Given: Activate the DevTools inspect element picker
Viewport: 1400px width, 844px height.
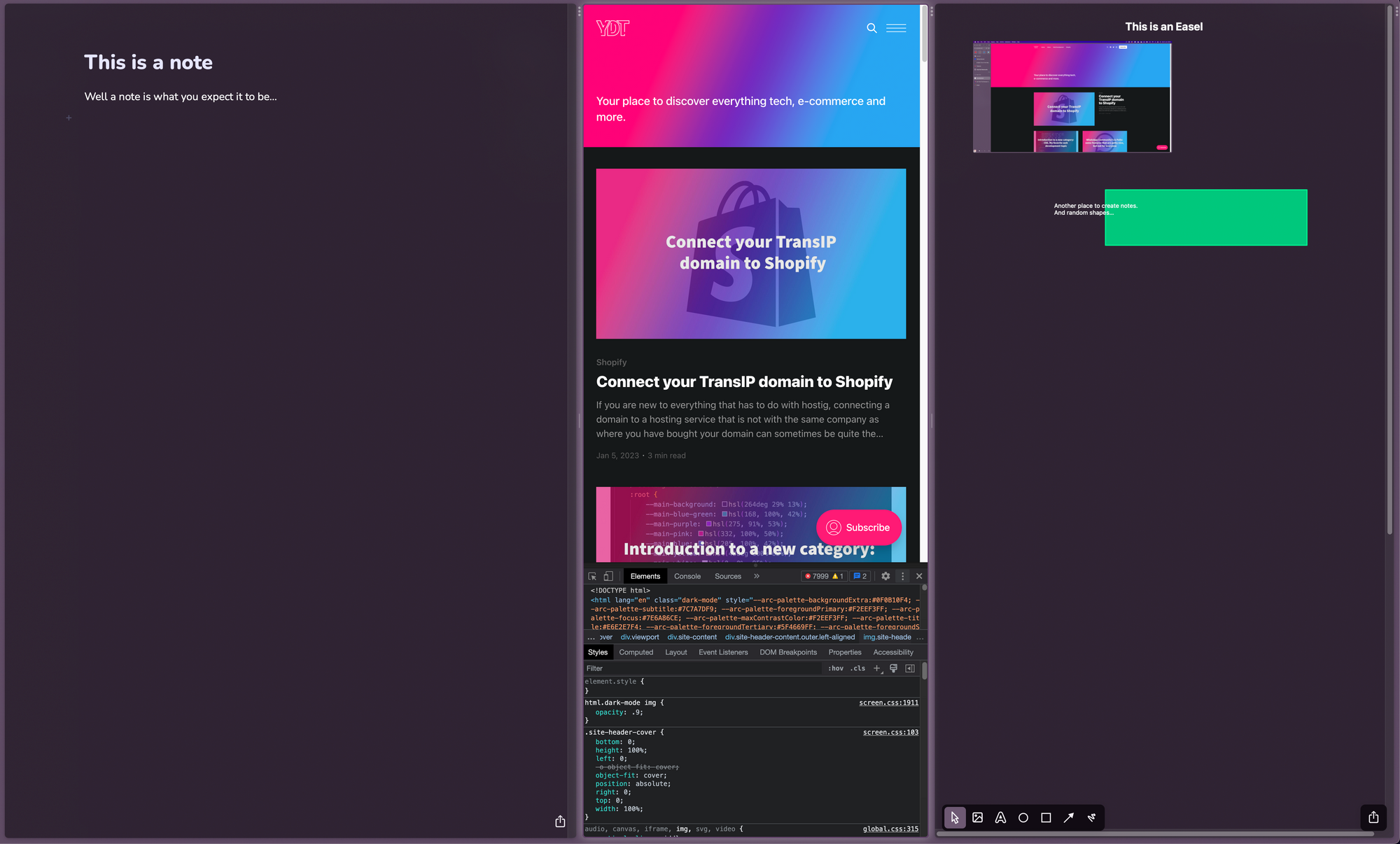Looking at the screenshot, I should [x=592, y=576].
